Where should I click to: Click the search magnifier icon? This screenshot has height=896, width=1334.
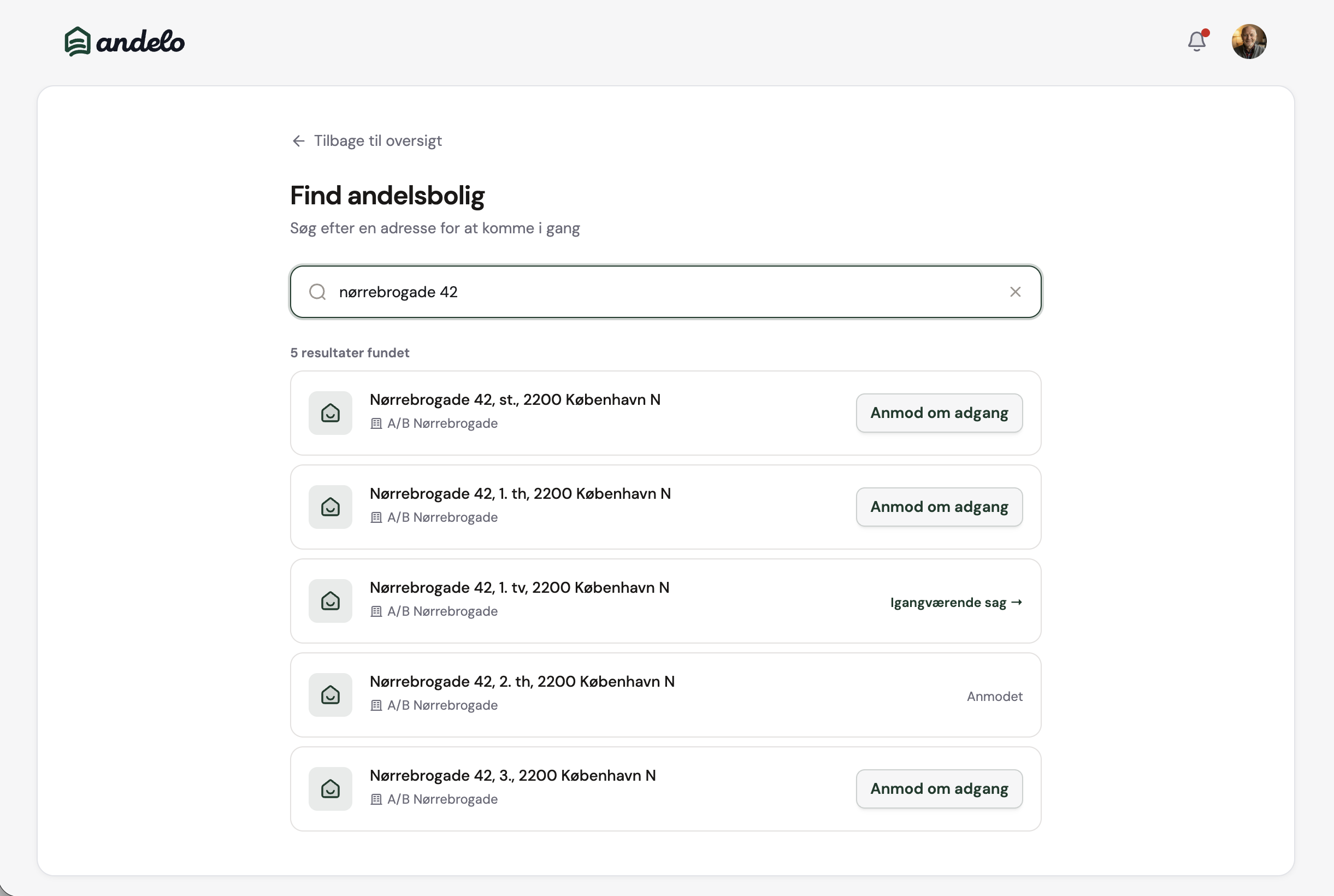click(x=317, y=292)
